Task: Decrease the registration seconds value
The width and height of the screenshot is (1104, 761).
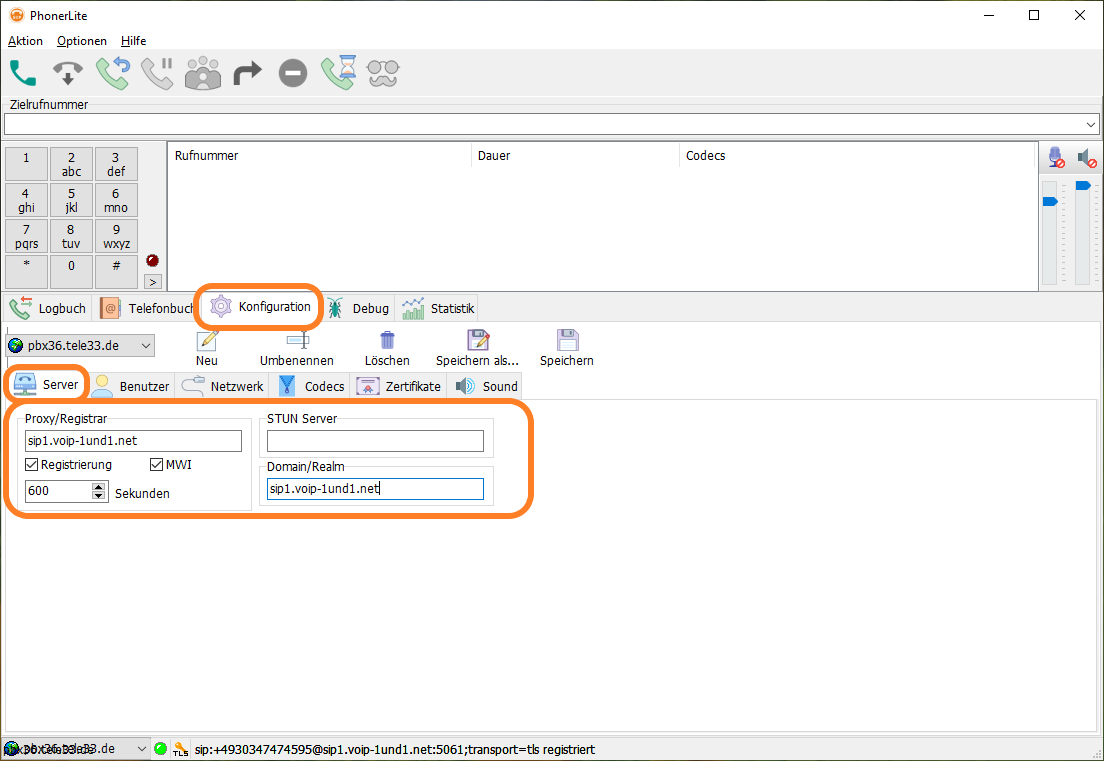Action: tap(99, 496)
